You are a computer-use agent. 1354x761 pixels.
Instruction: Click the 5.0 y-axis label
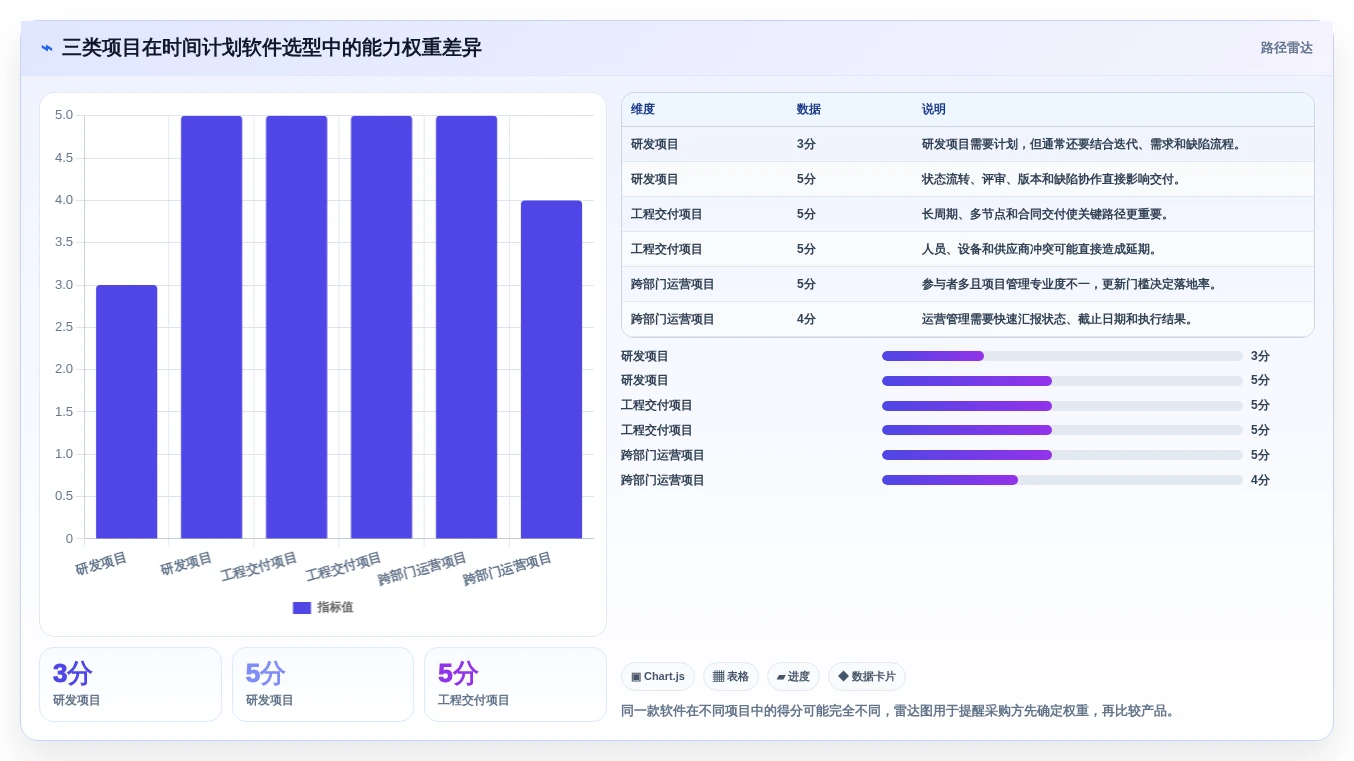tap(64, 115)
